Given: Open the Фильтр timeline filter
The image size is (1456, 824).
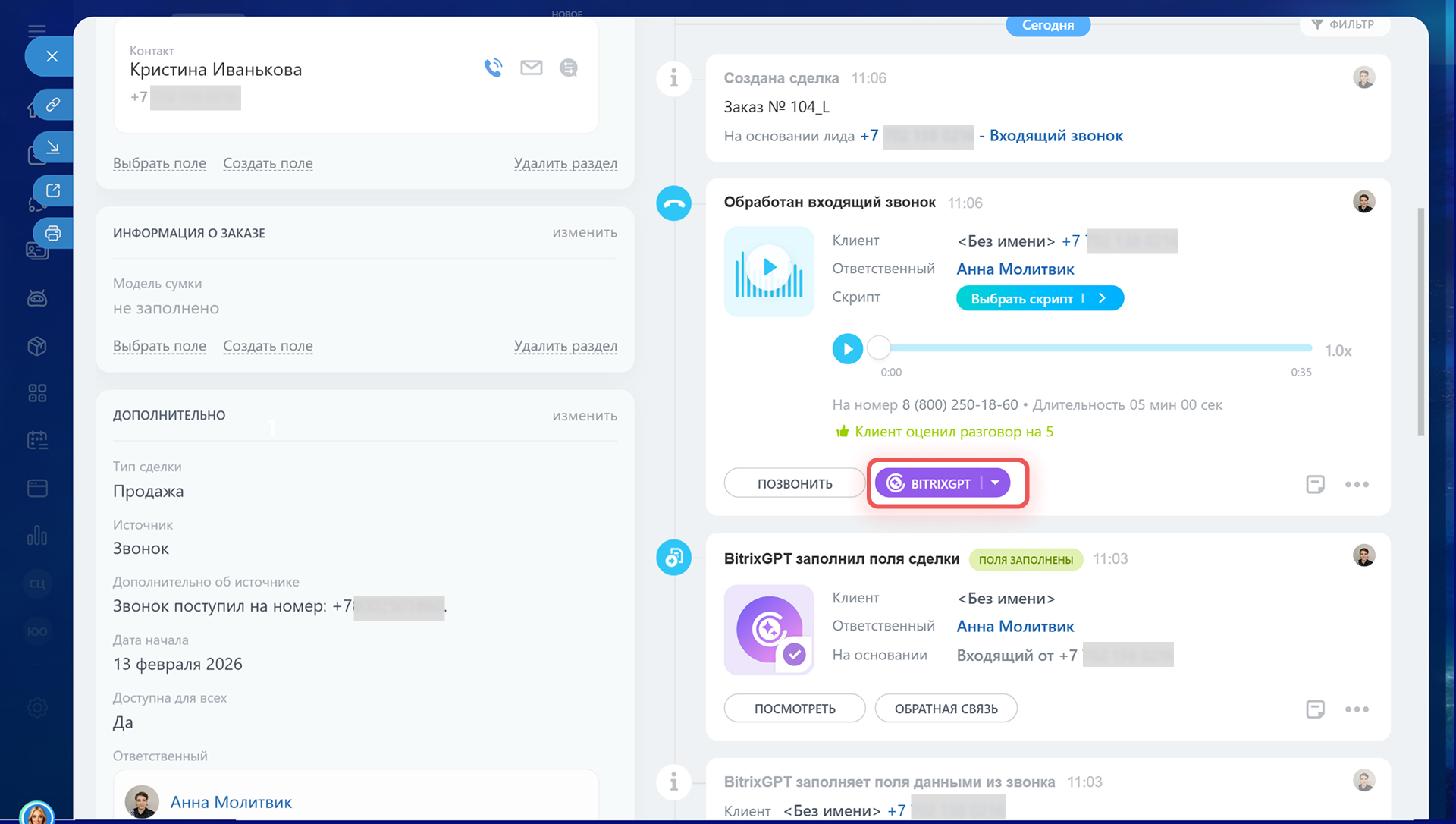Looking at the screenshot, I should (x=1345, y=24).
